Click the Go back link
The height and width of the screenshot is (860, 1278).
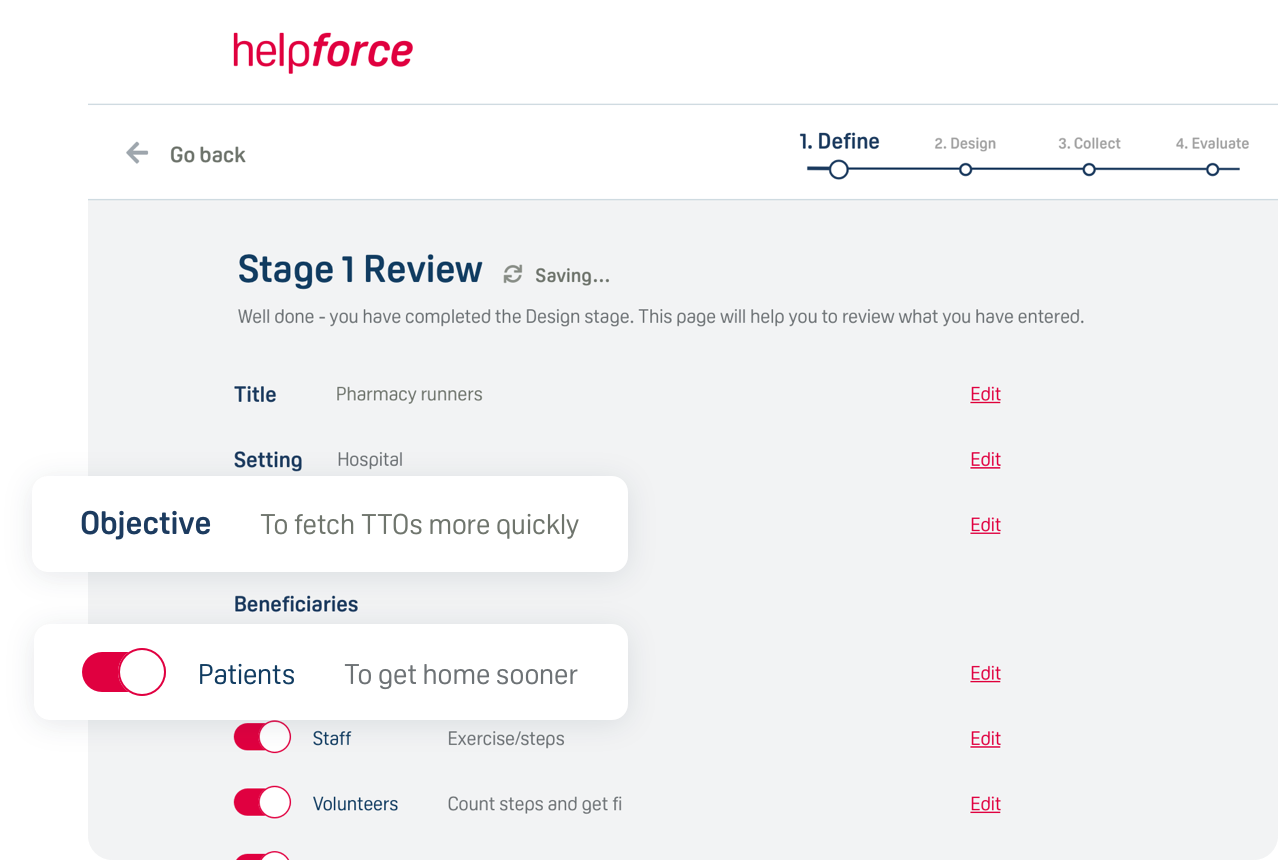(207, 155)
